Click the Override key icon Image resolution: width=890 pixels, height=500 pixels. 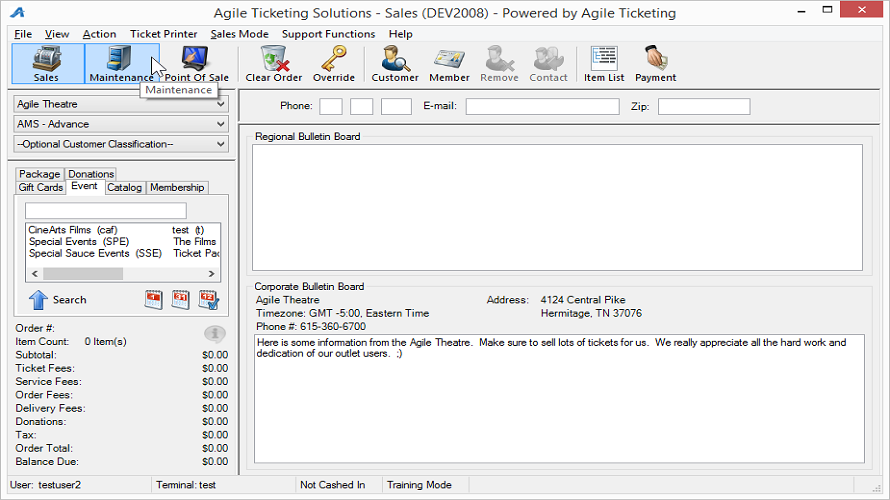coord(333,63)
